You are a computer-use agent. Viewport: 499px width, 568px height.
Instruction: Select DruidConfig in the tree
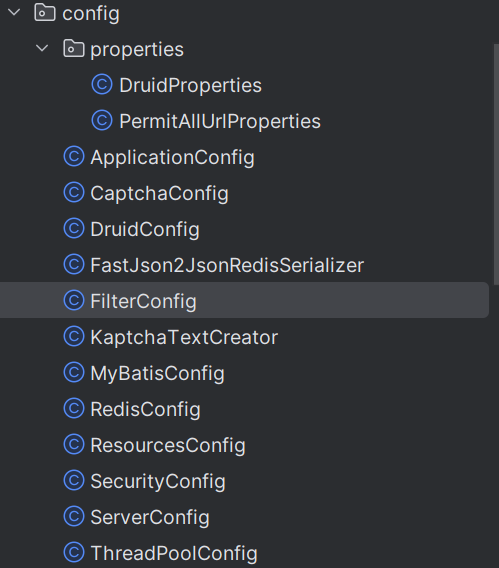click(145, 229)
